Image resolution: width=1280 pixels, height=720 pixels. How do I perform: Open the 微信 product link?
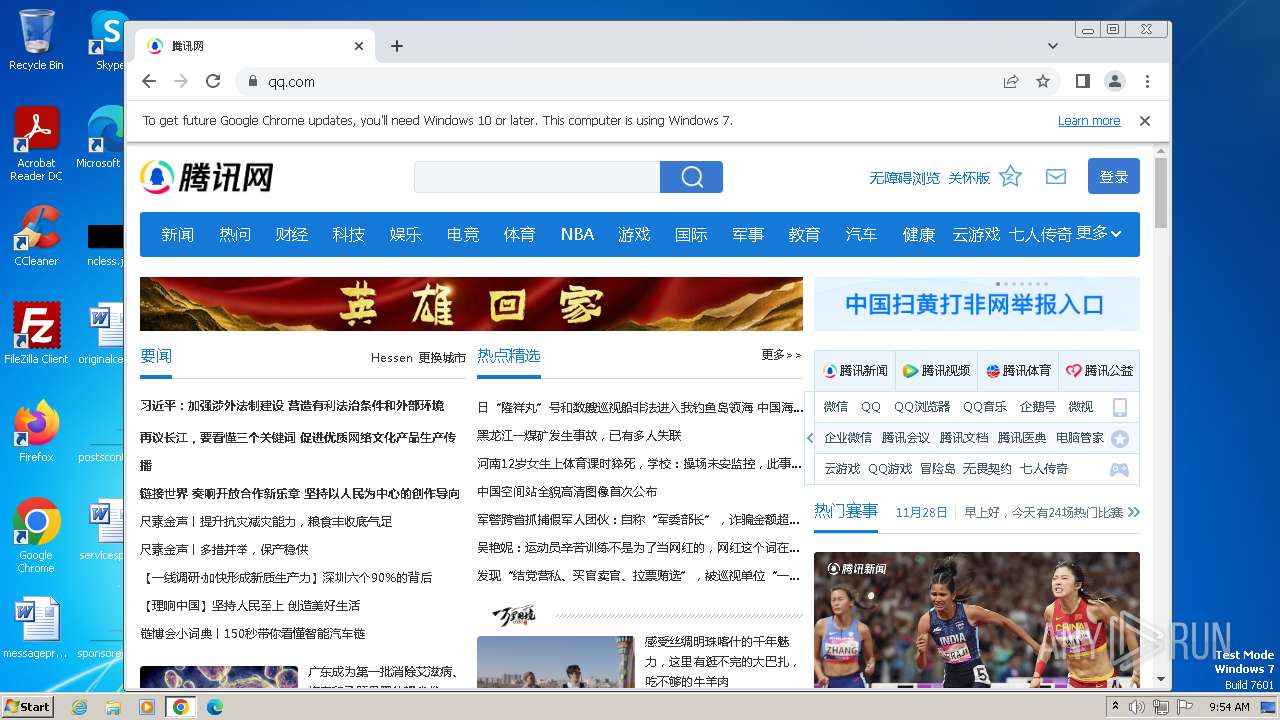pos(836,407)
